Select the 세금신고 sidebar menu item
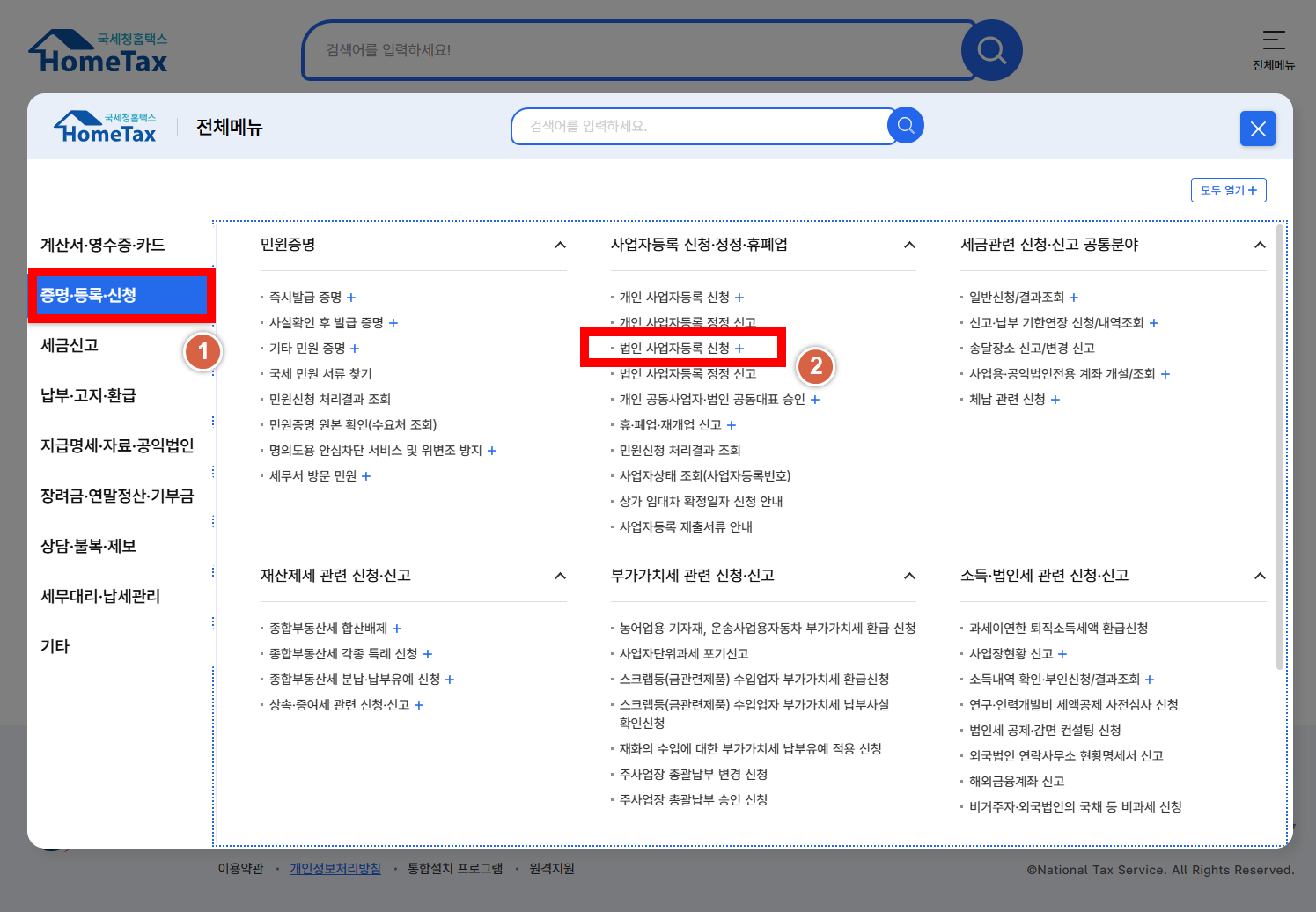This screenshot has width=1316, height=912. 70,345
